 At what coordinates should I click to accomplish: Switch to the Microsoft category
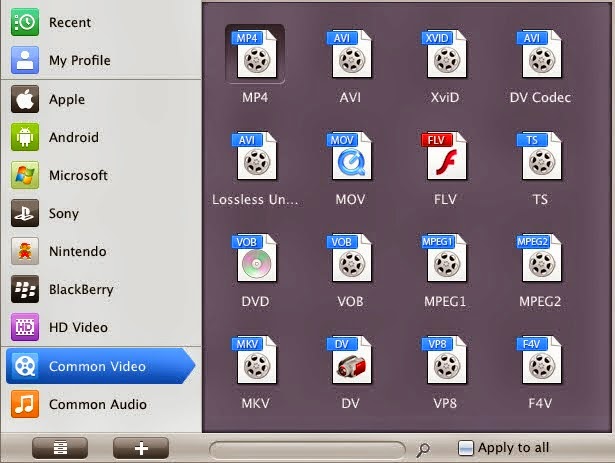(101, 175)
